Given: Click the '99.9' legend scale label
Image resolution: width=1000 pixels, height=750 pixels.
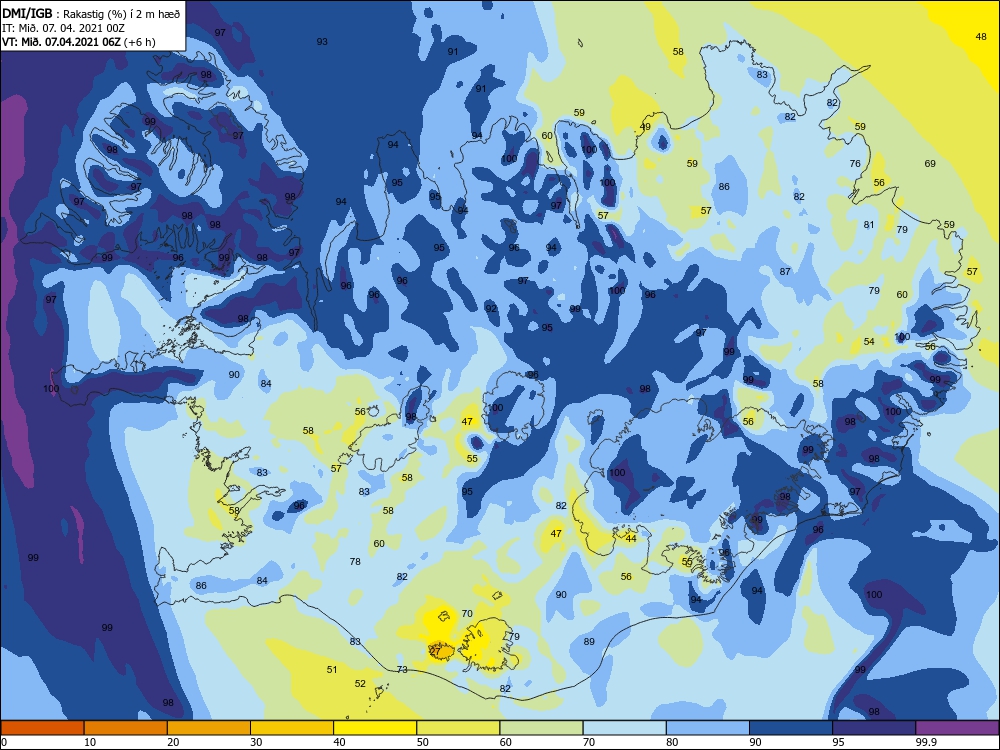Looking at the screenshot, I should click(x=925, y=742).
